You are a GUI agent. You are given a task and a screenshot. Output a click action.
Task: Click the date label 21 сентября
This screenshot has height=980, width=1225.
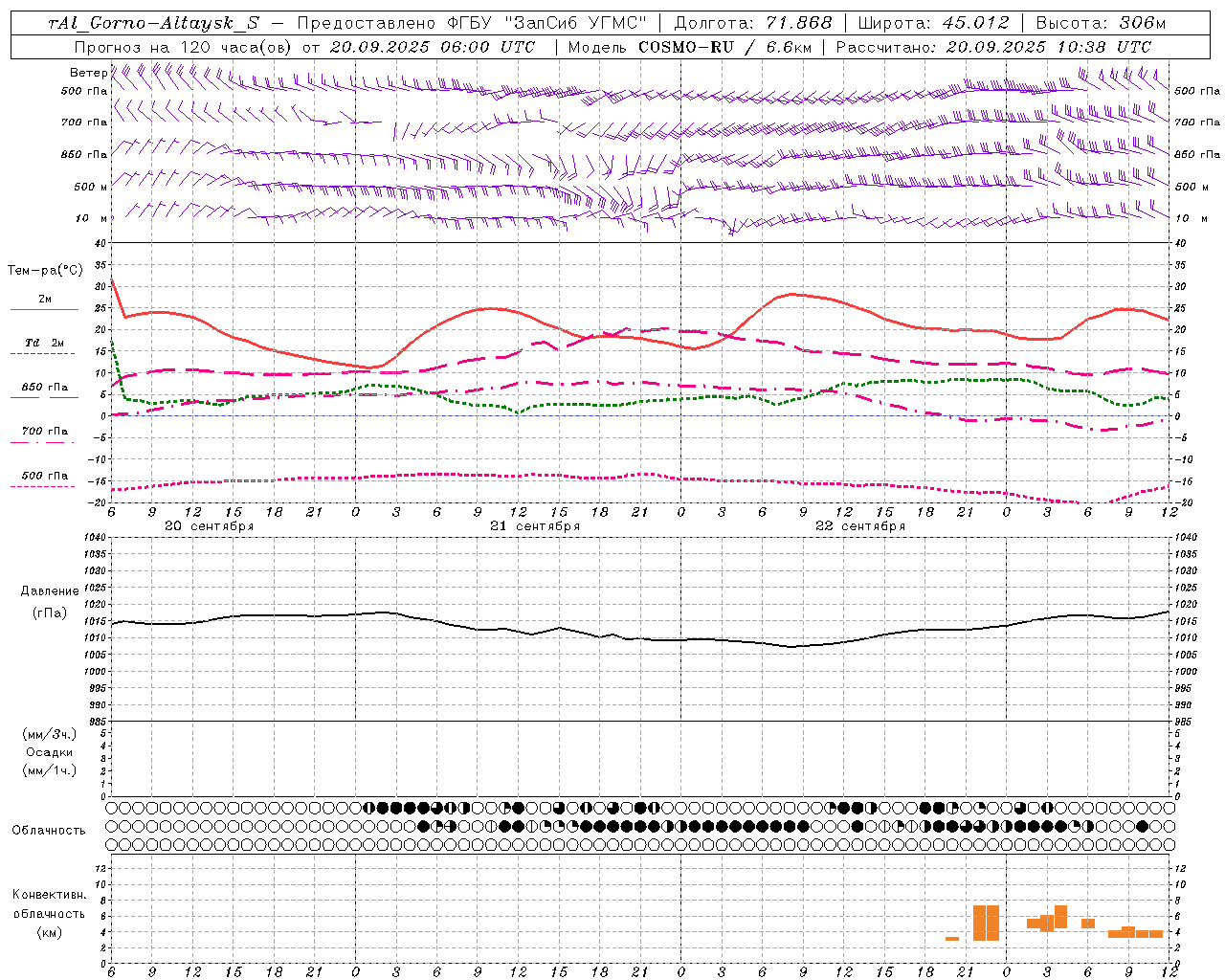pyautogui.click(x=535, y=526)
